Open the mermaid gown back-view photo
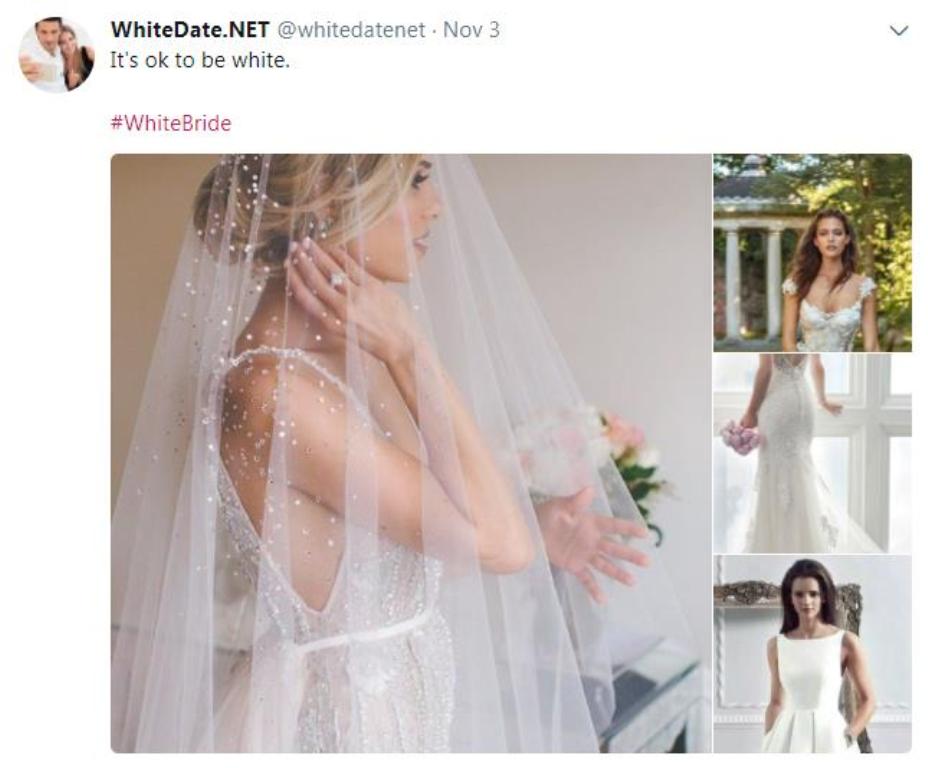Screen dimensions: 928x768 point(813,454)
